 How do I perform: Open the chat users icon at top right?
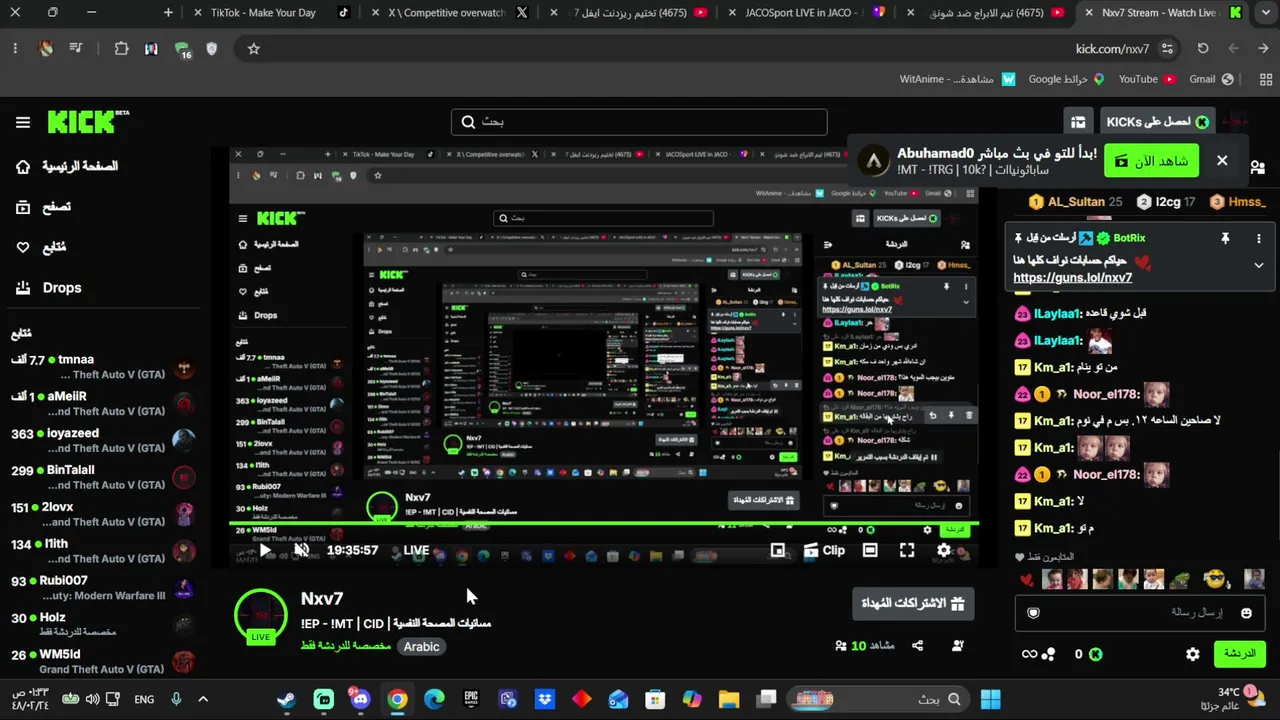coord(1257,167)
